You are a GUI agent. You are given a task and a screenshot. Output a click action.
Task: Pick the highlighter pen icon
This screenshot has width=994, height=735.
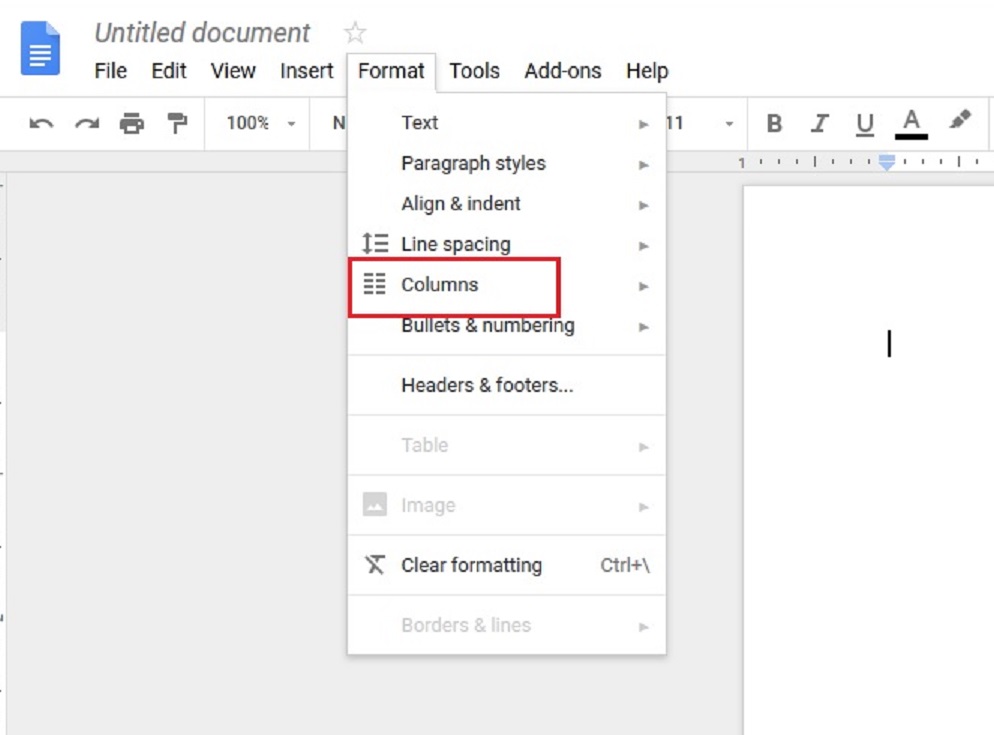960,122
